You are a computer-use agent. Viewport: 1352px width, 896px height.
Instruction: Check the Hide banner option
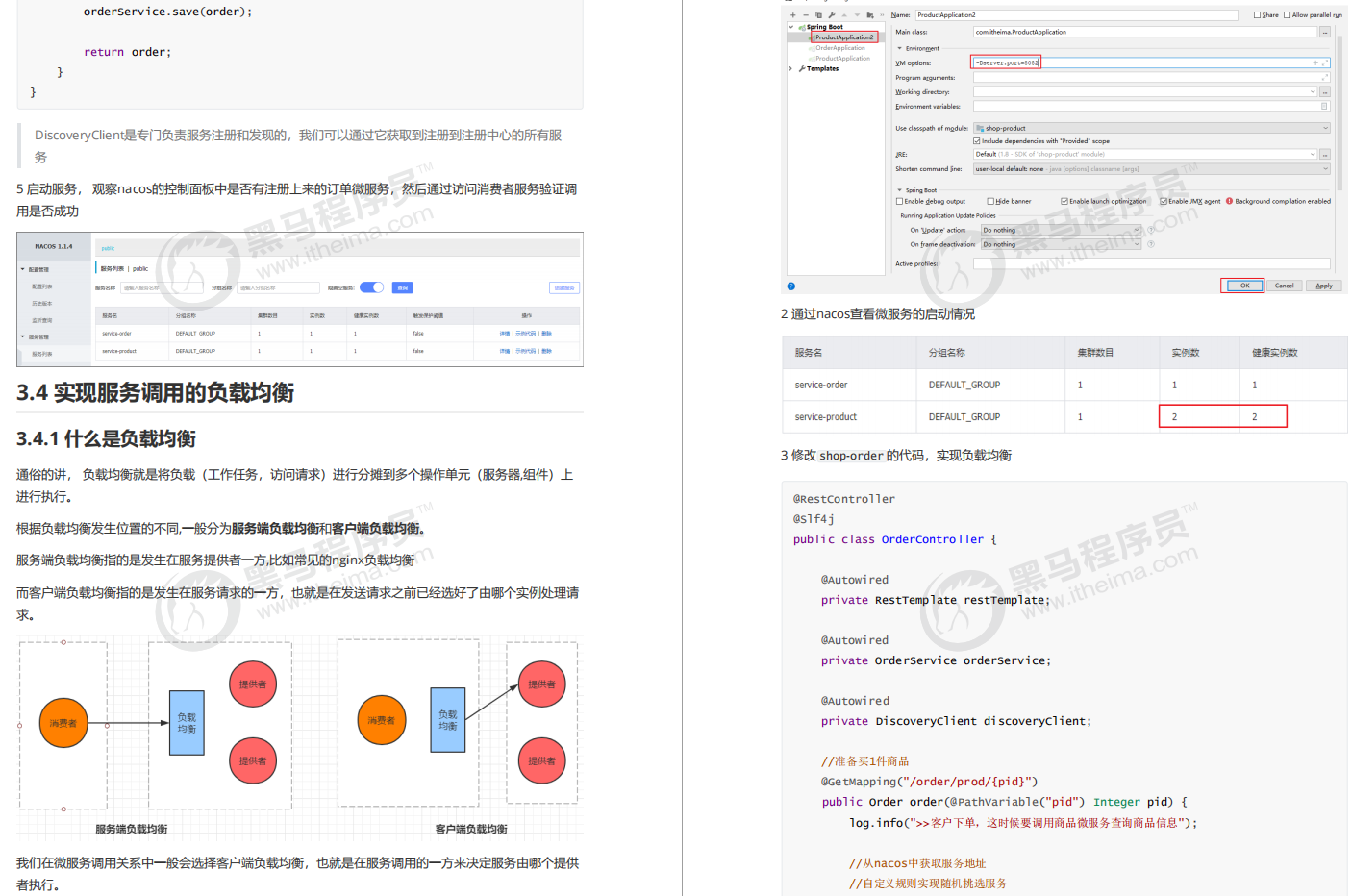click(990, 201)
